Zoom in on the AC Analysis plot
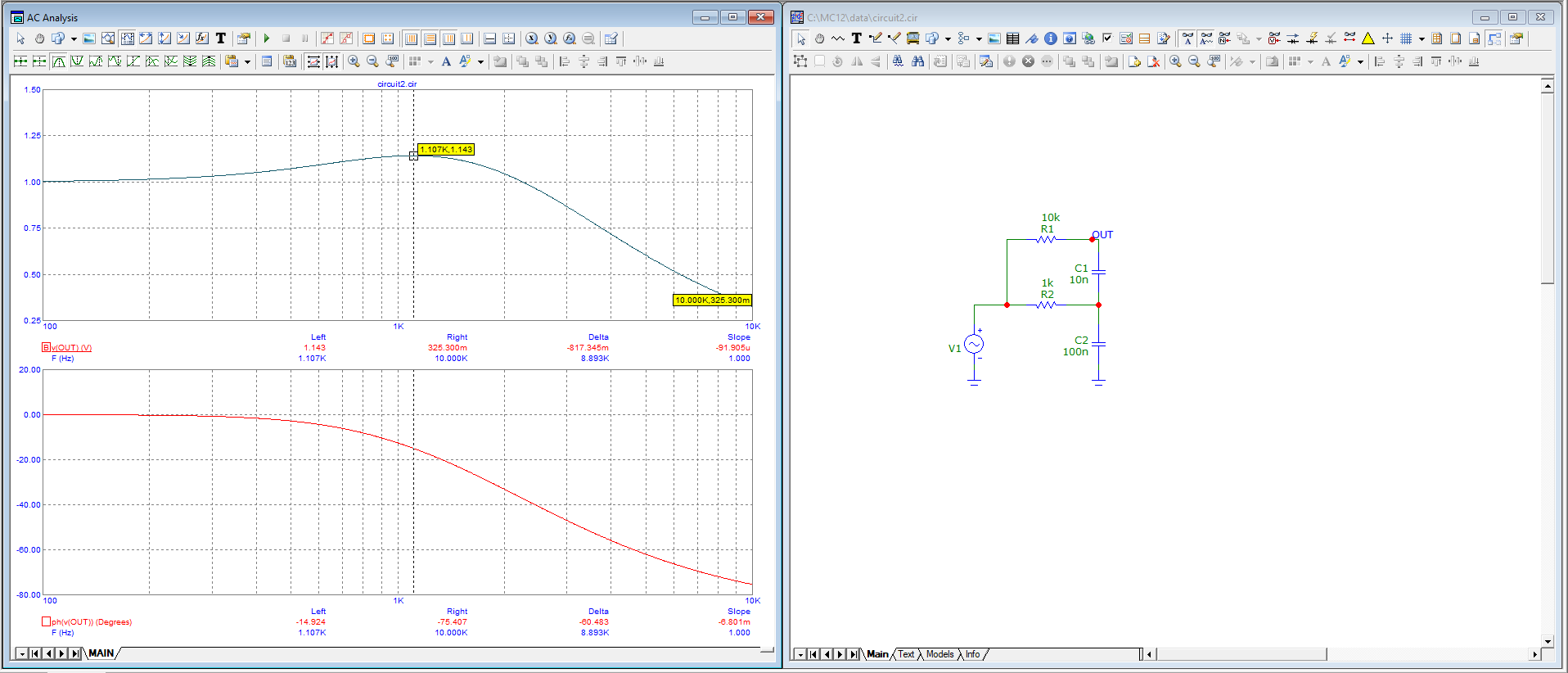1568x673 pixels. (354, 61)
